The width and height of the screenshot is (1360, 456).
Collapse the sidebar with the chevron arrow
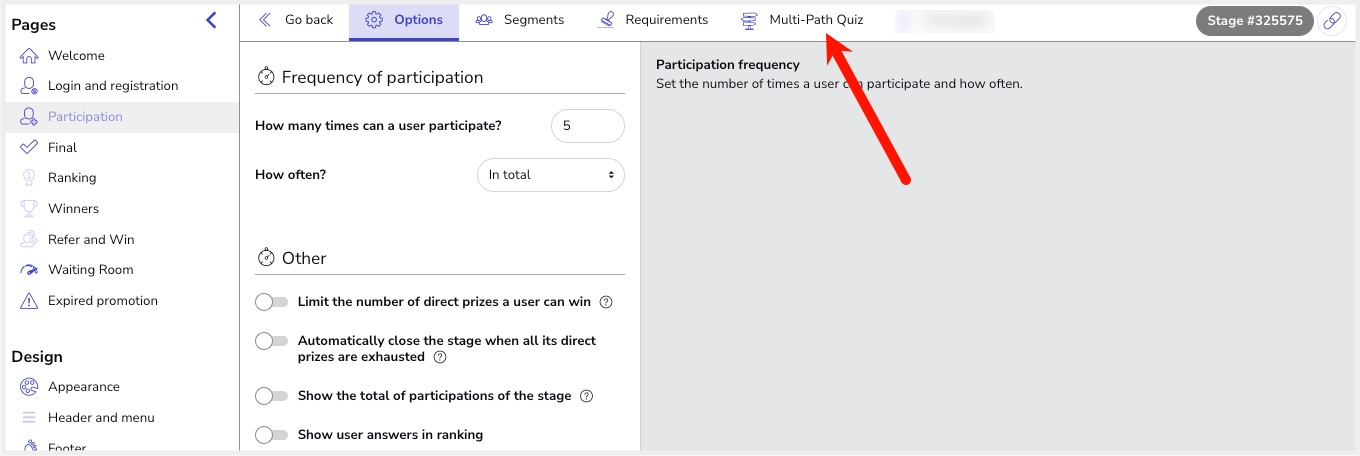[x=211, y=20]
